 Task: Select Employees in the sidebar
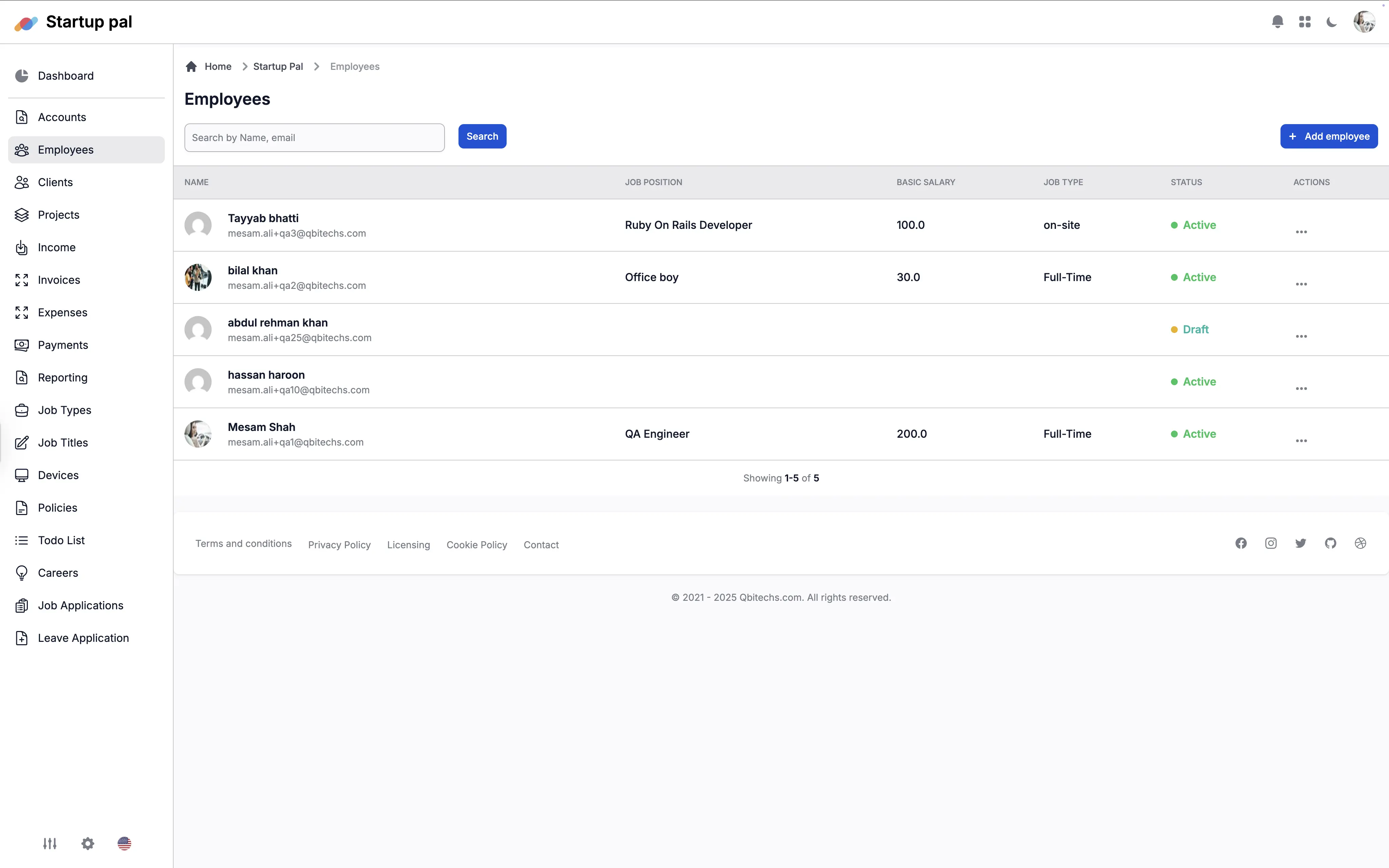coord(86,150)
